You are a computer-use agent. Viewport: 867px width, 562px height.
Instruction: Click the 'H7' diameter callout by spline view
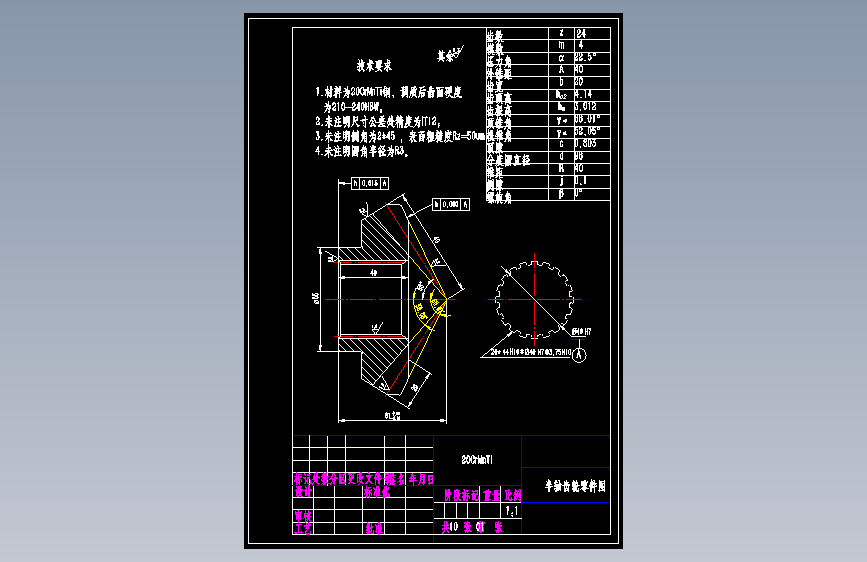pyautogui.click(x=582, y=331)
